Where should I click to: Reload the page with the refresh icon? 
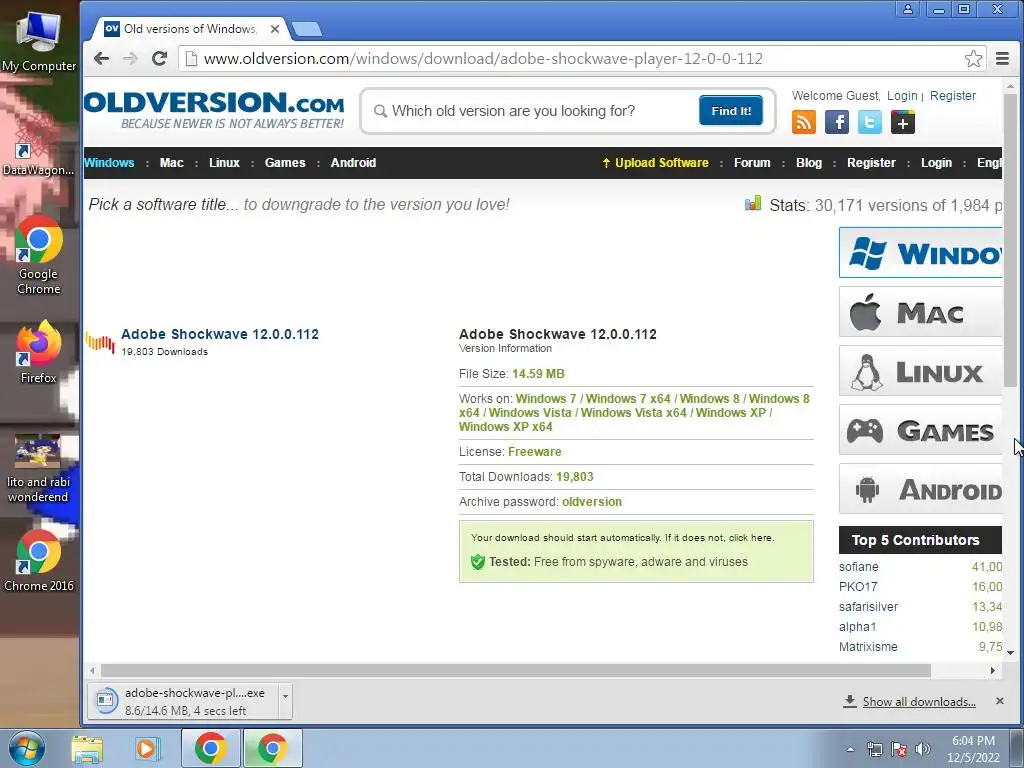point(159,59)
